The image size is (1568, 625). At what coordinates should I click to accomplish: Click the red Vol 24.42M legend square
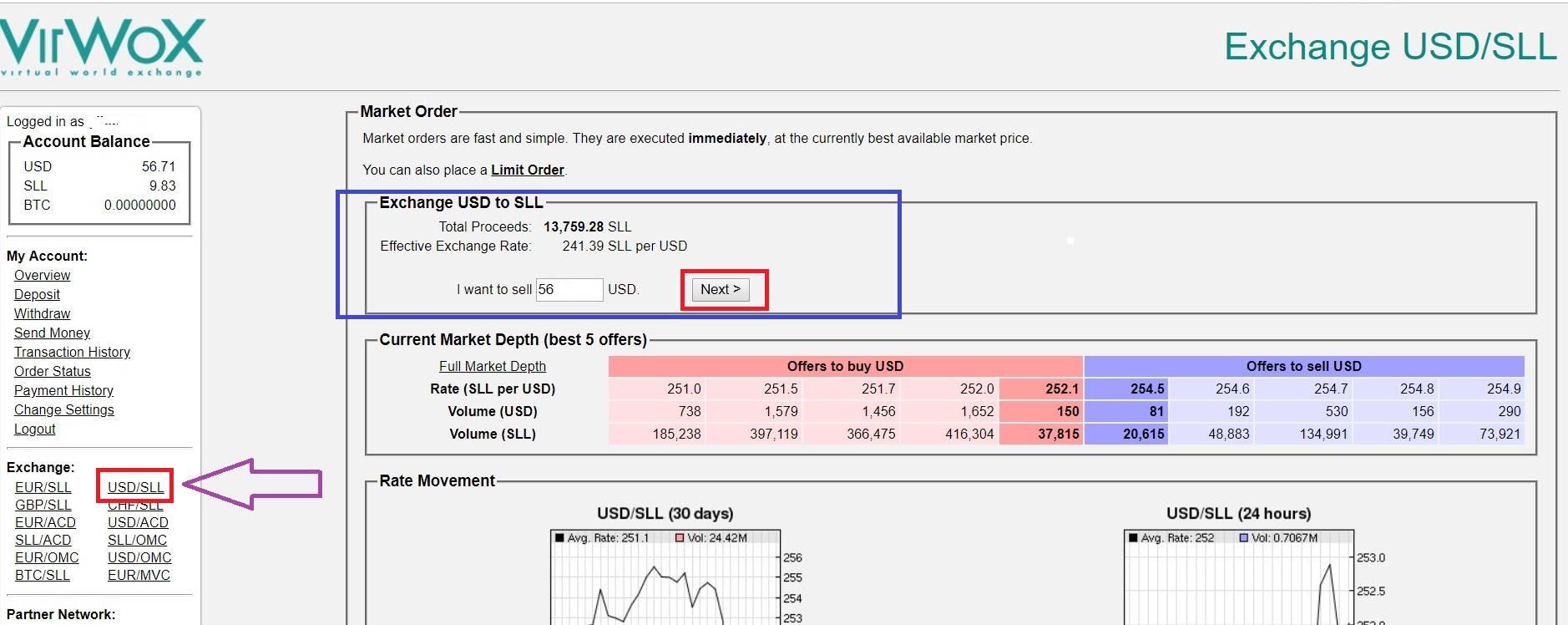coord(680,538)
